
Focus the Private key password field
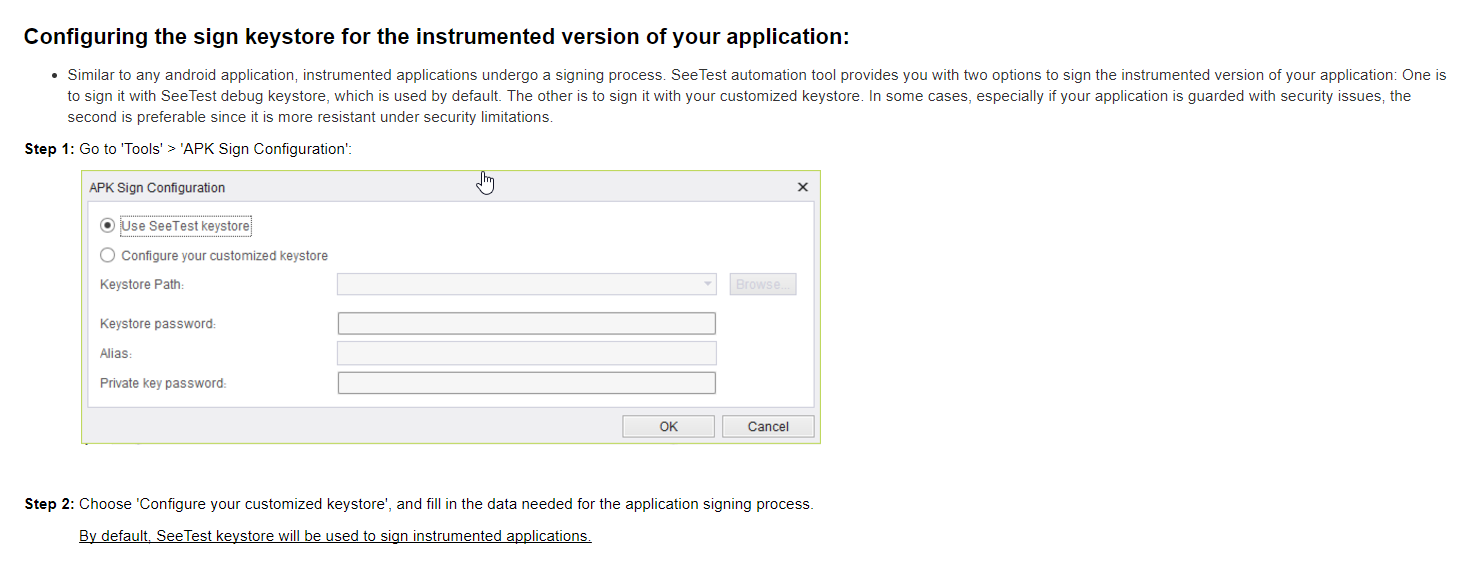[526, 383]
